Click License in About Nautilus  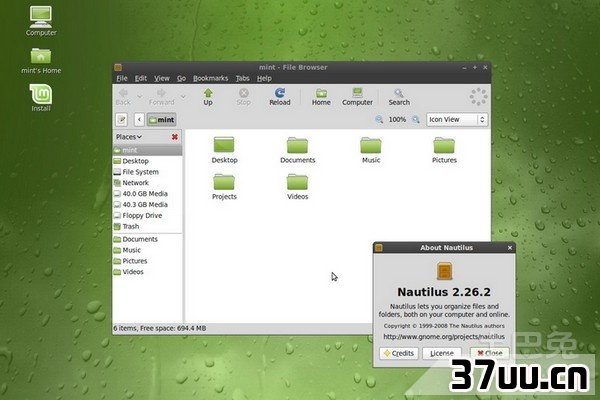point(442,353)
